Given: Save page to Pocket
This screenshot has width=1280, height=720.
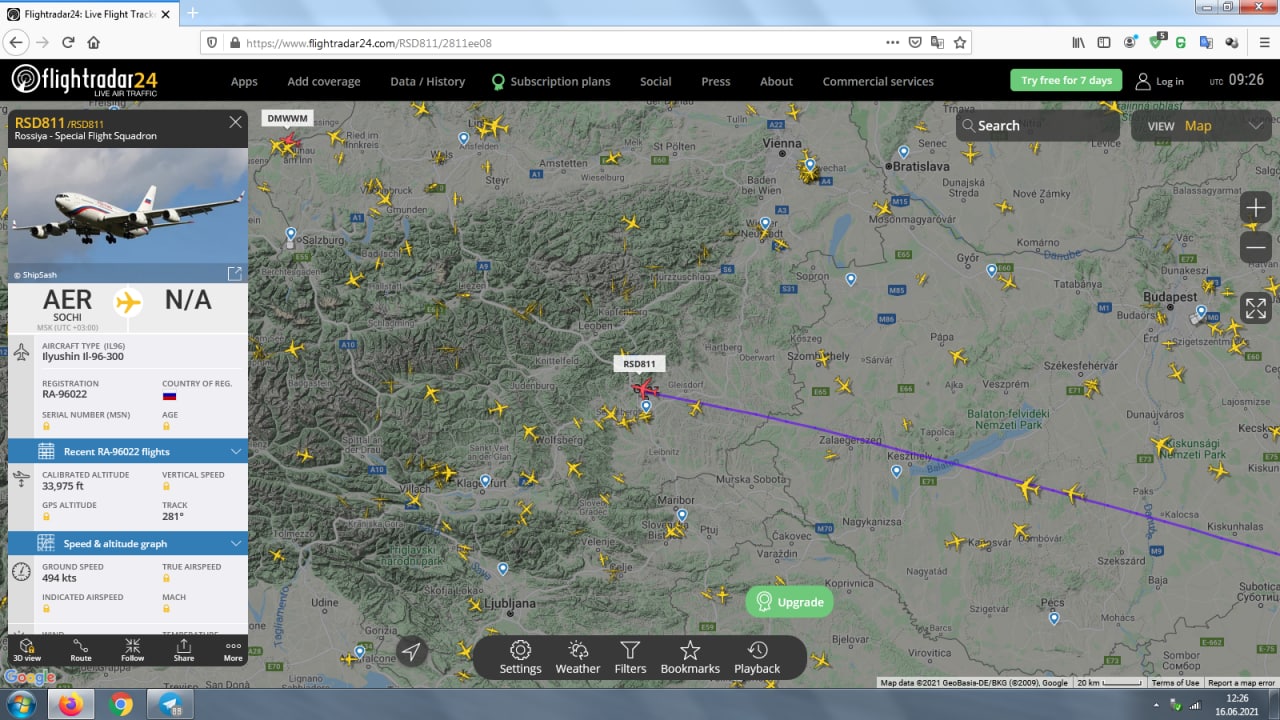Looking at the screenshot, I should 915,43.
